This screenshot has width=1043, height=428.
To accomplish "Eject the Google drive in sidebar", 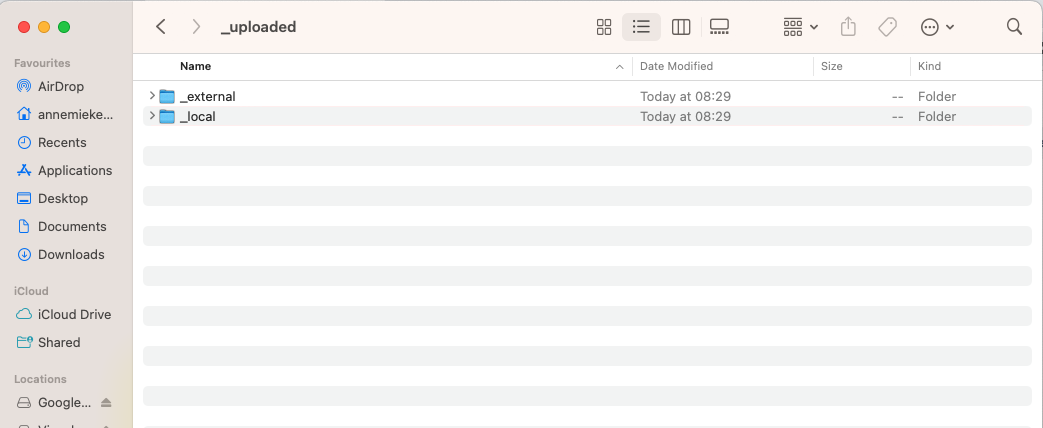I will click(107, 403).
